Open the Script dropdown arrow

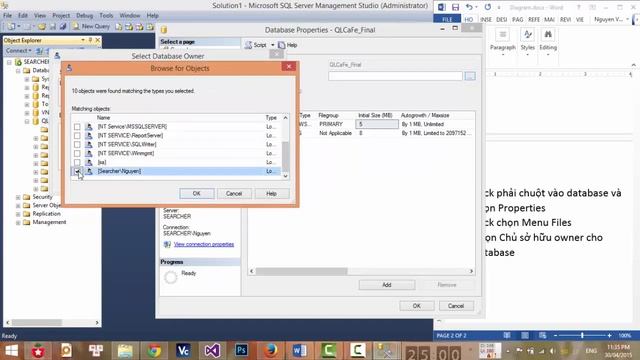273,45
